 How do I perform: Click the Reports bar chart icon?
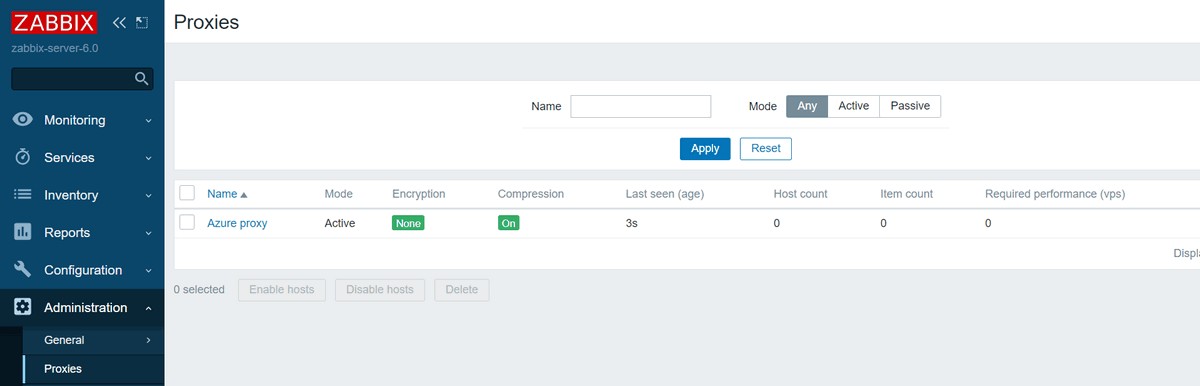coord(23,232)
